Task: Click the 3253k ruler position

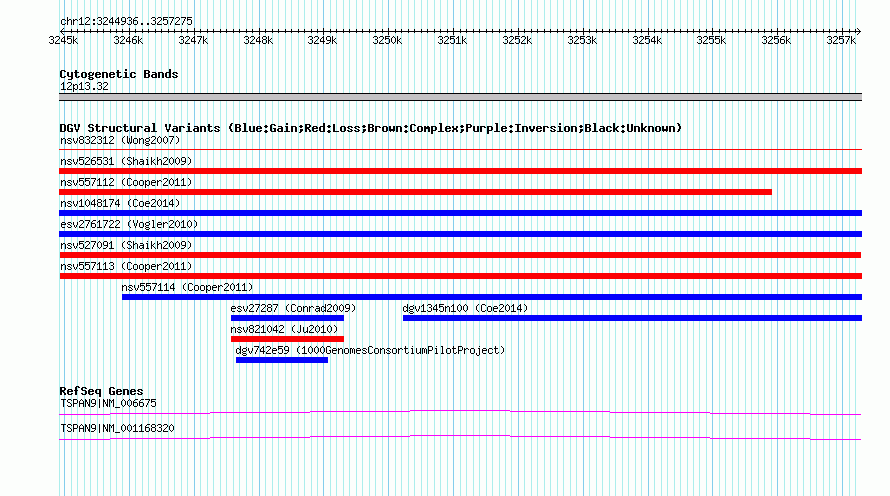Action: pyautogui.click(x=582, y=40)
